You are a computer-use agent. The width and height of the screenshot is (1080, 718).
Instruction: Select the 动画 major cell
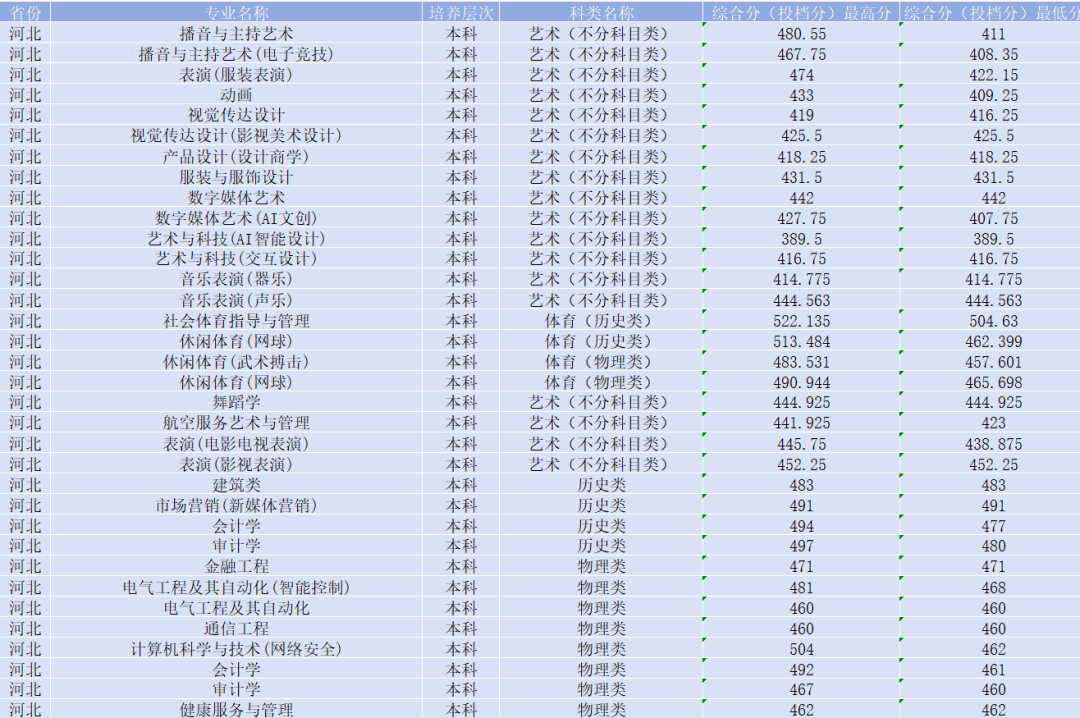(x=236, y=95)
